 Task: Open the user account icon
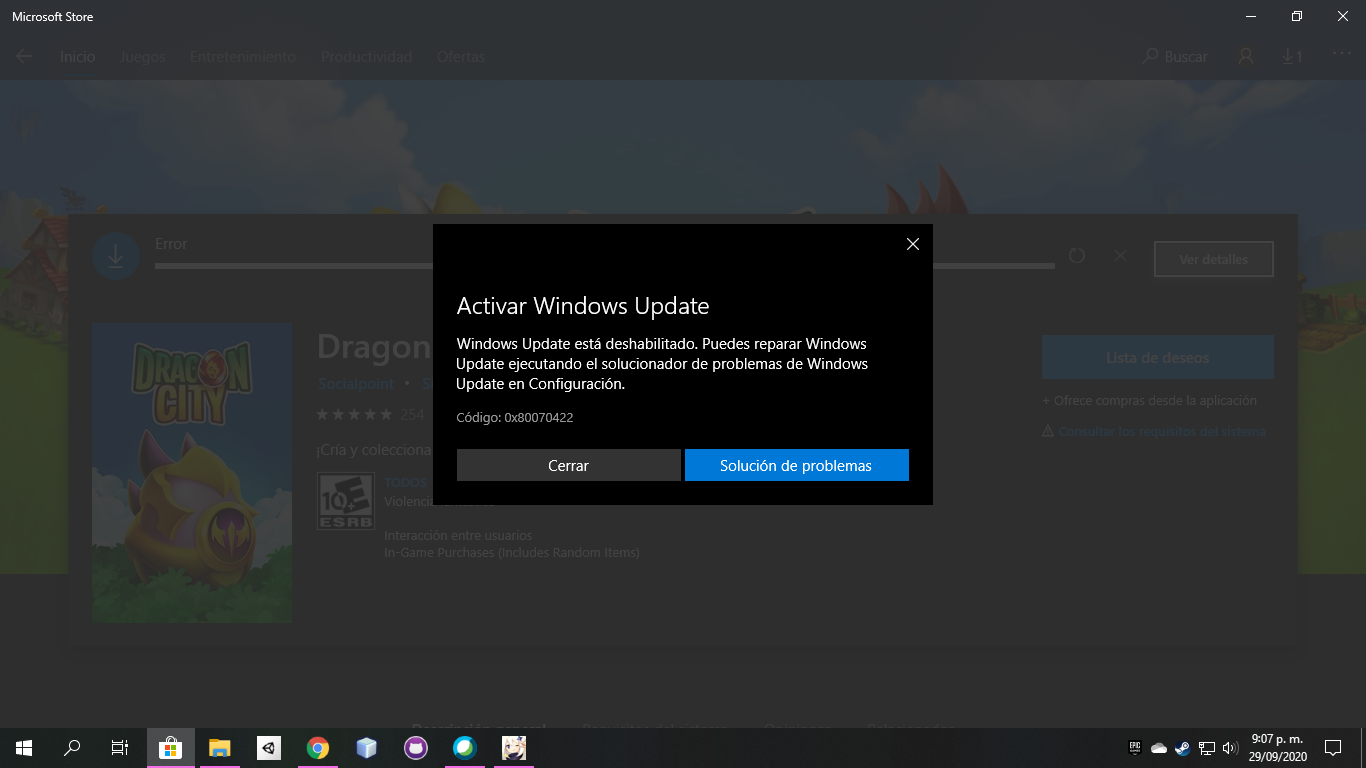click(1246, 57)
